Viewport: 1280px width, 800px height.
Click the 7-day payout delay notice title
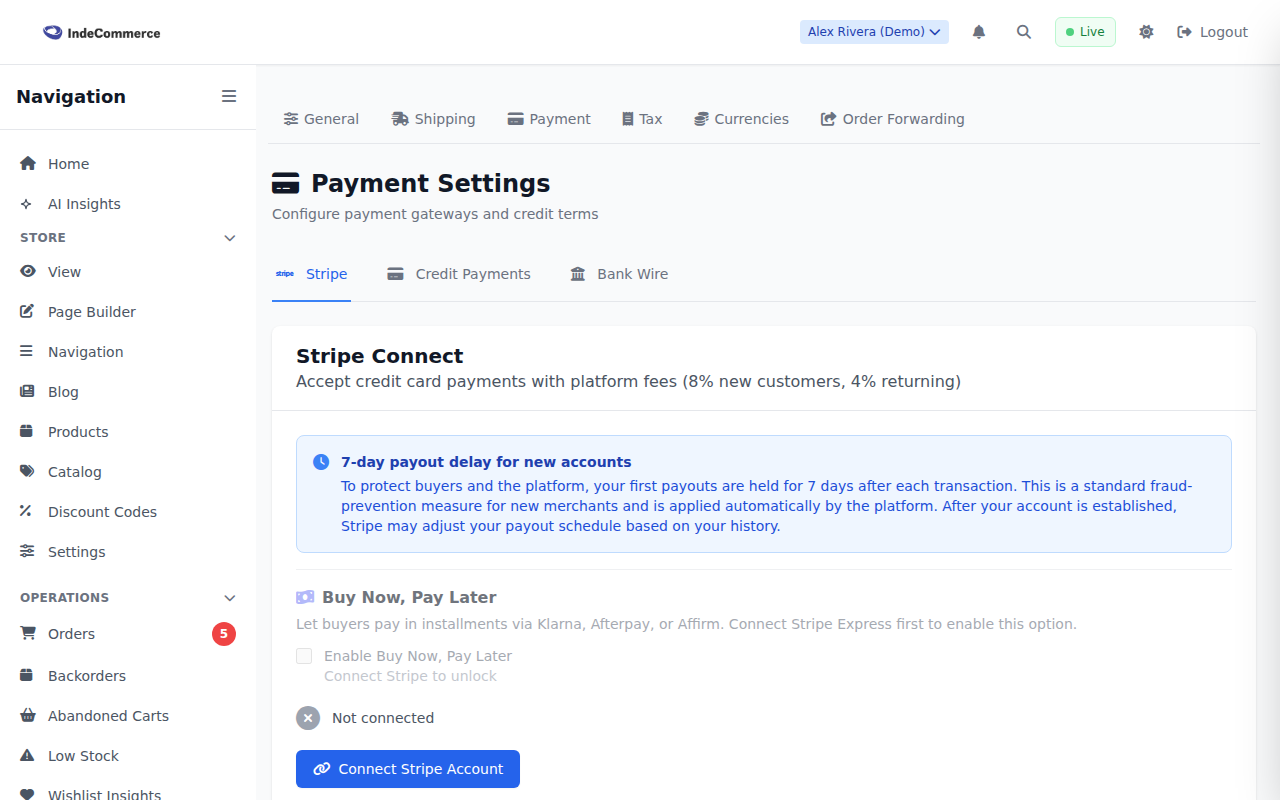click(486, 462)
